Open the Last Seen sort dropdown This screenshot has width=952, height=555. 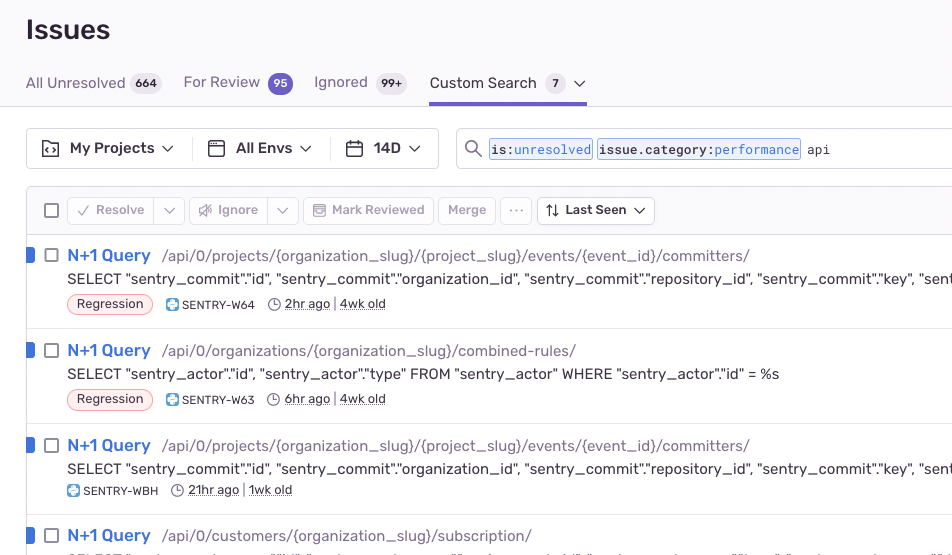596,210
